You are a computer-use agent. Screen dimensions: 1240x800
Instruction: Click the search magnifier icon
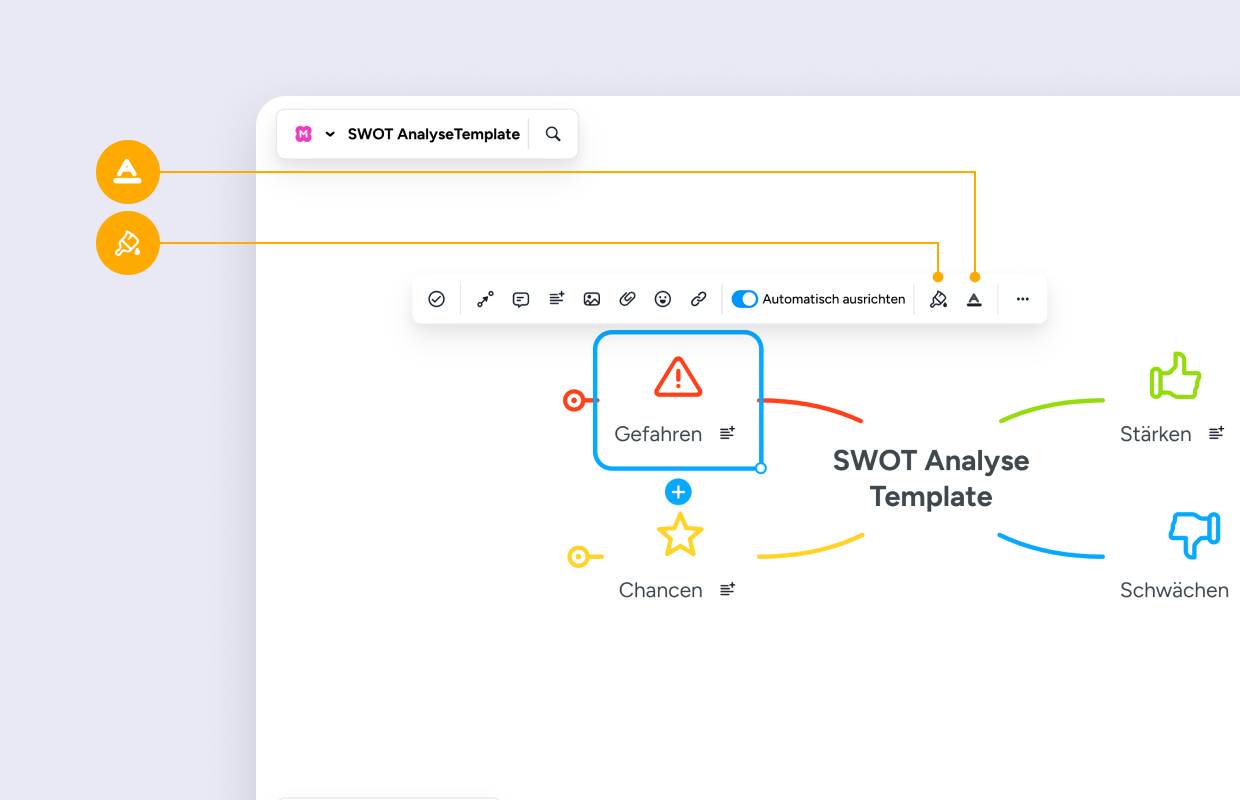553,134
